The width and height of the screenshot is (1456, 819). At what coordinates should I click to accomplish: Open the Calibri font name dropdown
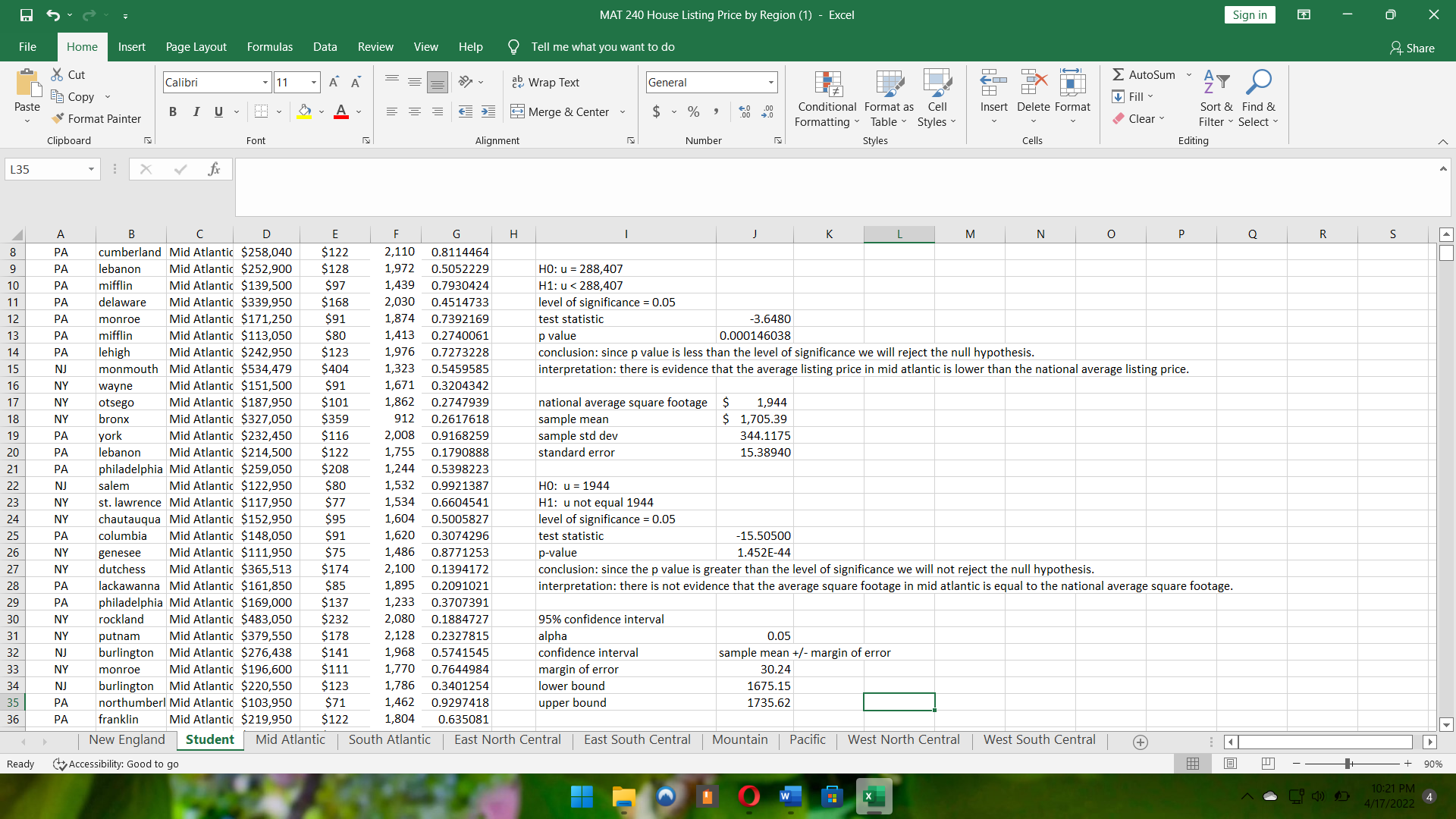[x=265, y=82]
